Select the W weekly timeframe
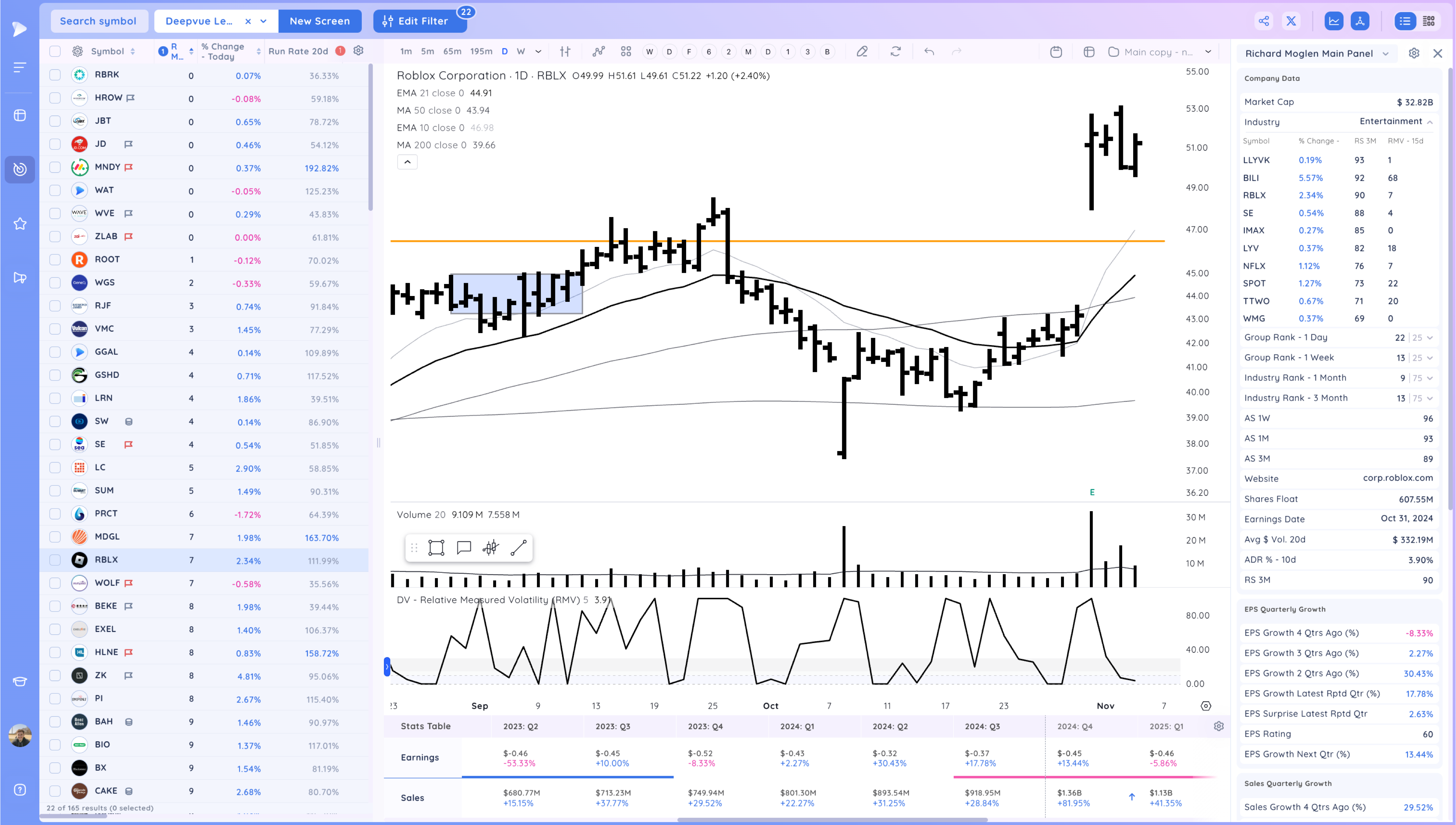 (x=521, y=52)
